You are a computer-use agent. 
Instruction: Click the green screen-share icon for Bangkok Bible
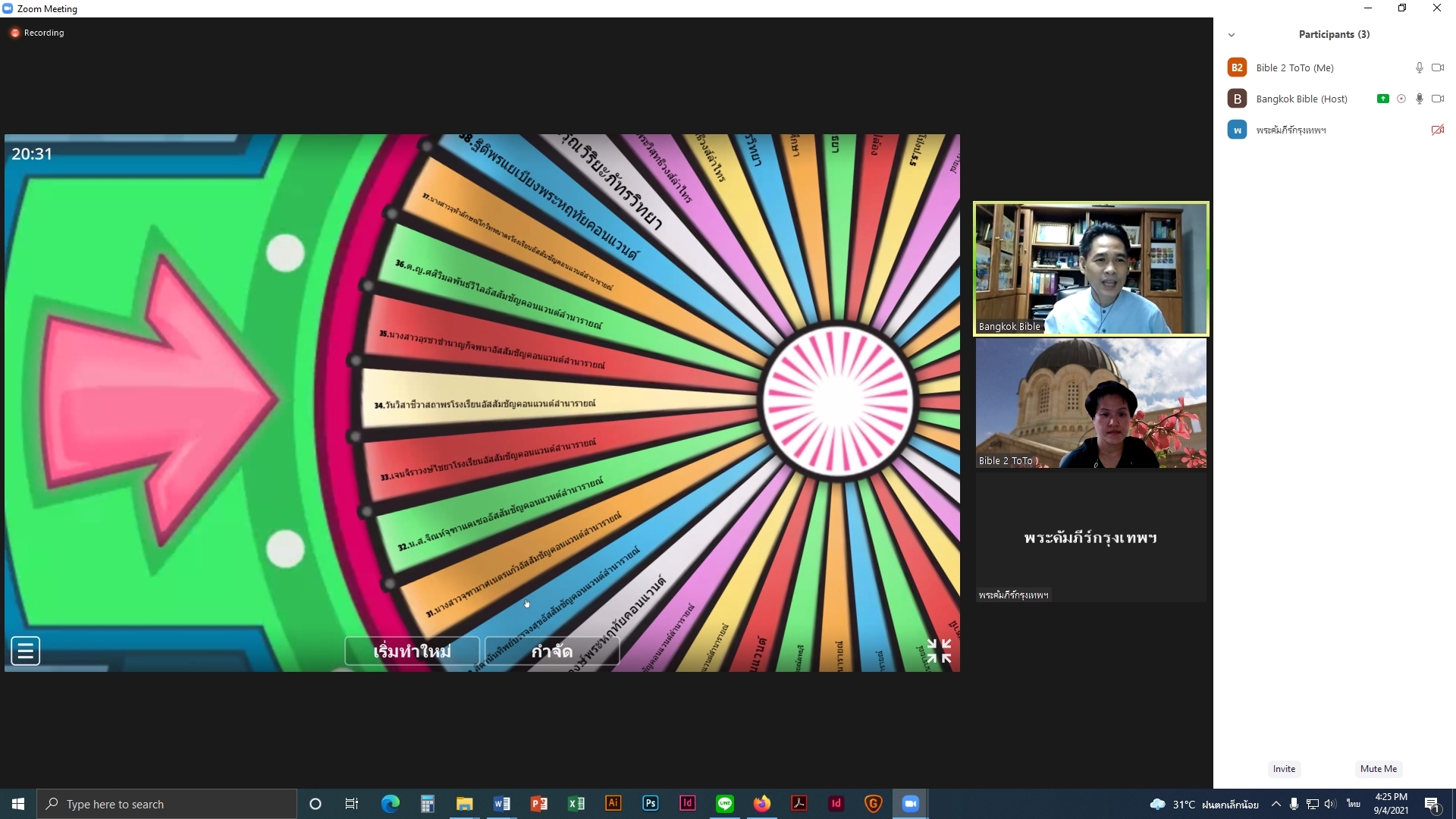pos(1383,99)
